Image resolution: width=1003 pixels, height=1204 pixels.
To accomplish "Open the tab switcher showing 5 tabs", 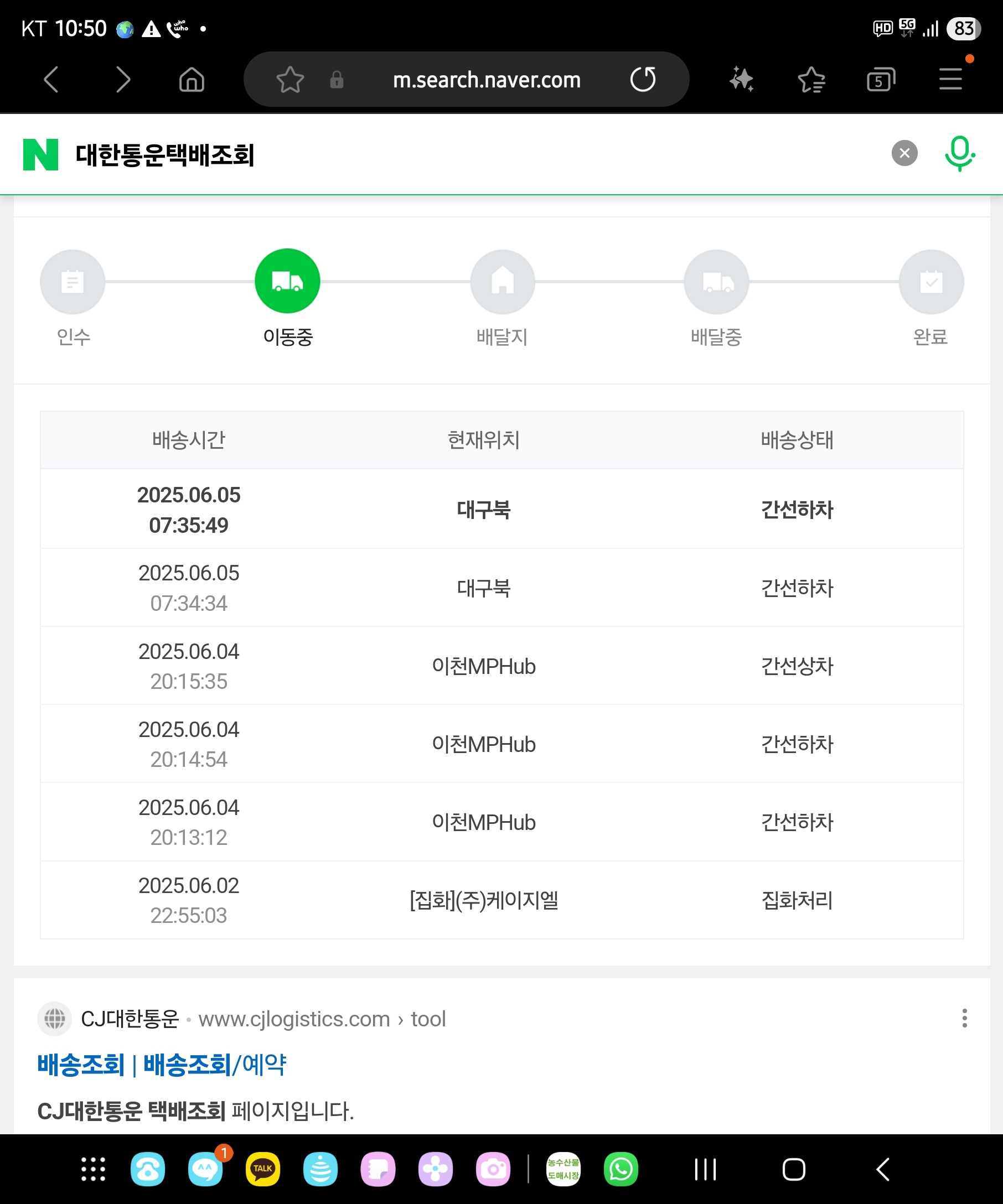I will pyautogui.click(x=880, y=79).
